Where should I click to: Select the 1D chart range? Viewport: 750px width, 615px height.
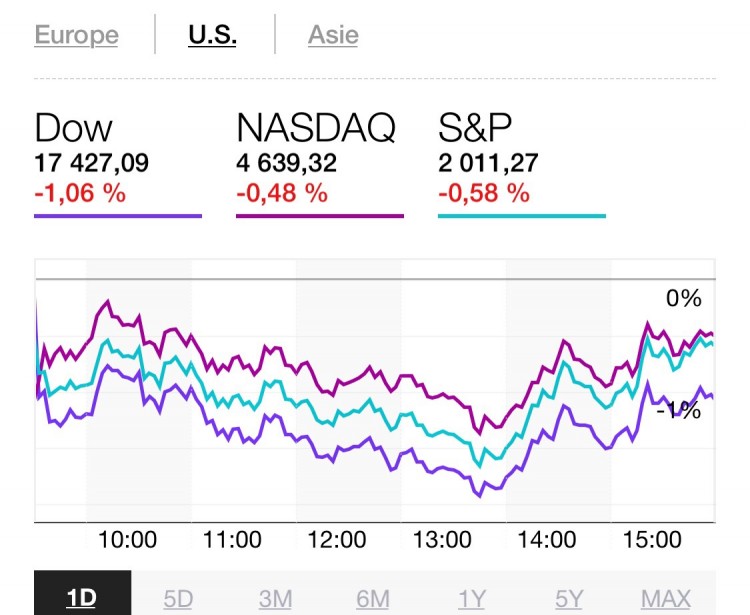point(82,598)
